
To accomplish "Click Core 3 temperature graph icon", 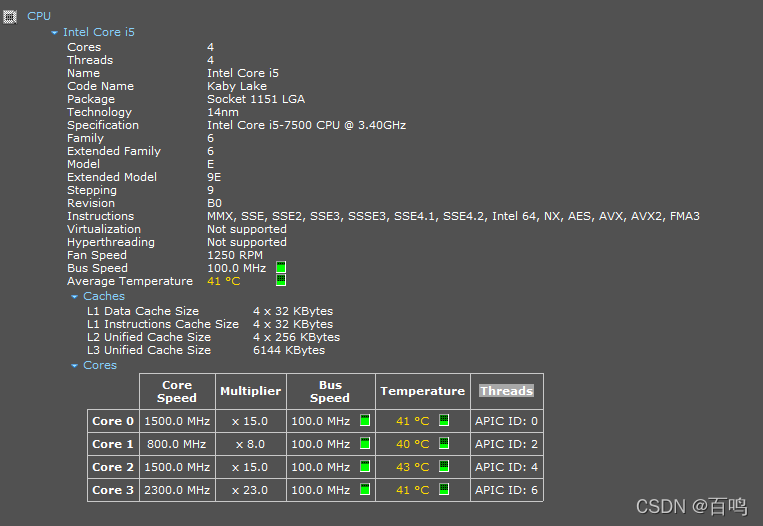I will click(444, 489).
